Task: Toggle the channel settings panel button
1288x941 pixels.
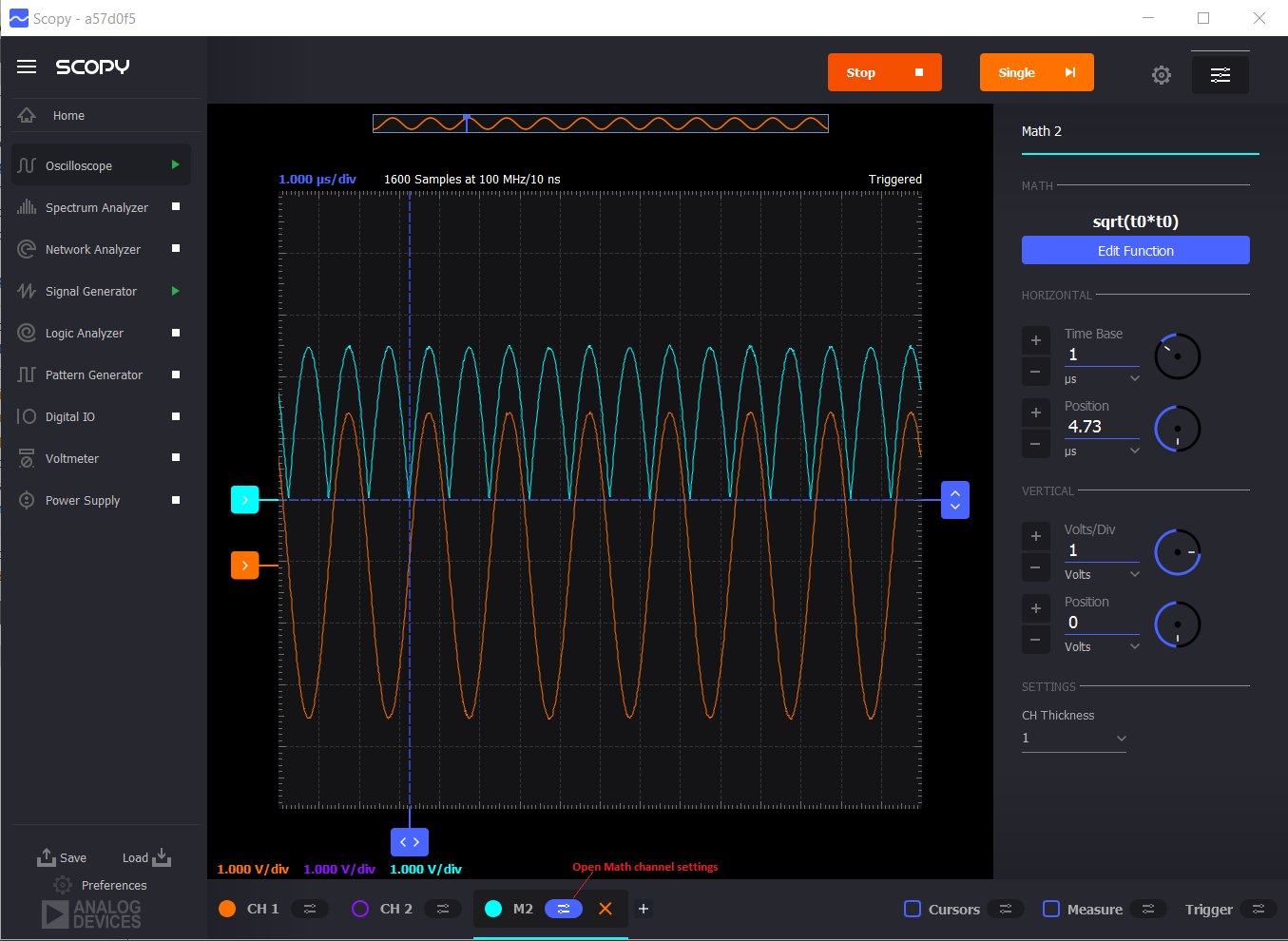Action: pos(1221,75)
